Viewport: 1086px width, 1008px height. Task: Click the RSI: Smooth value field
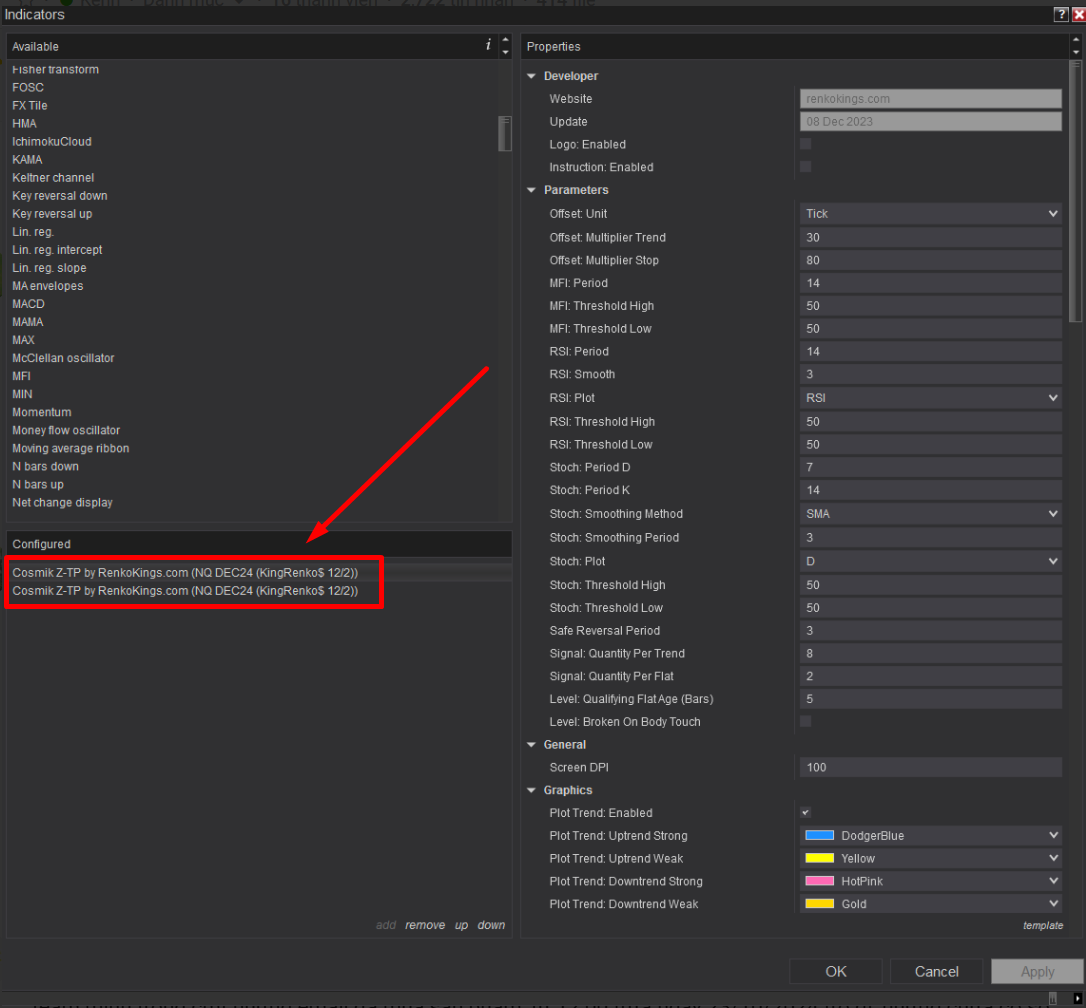930,374
